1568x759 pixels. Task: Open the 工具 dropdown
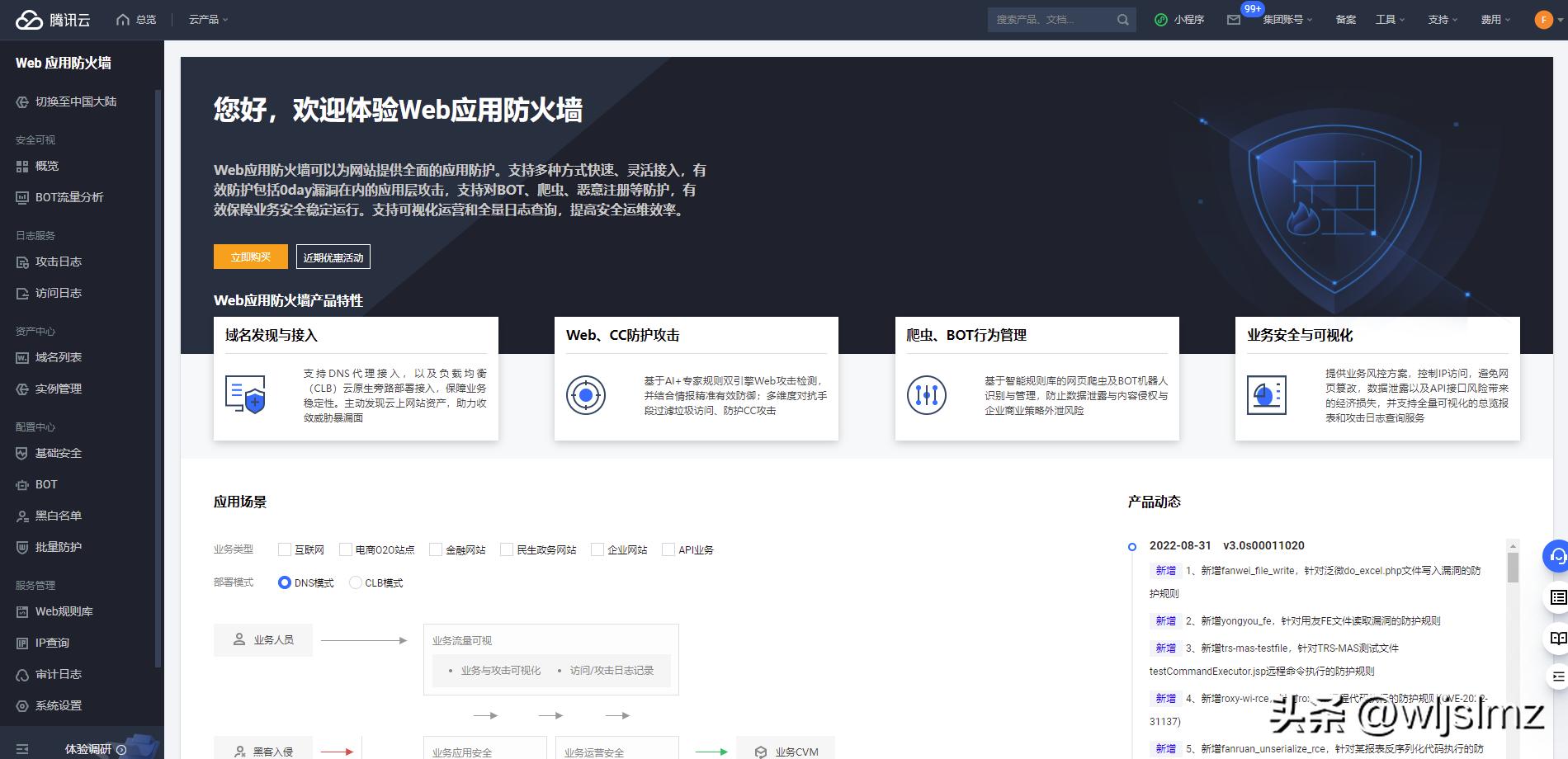(x=1388, y=19)
